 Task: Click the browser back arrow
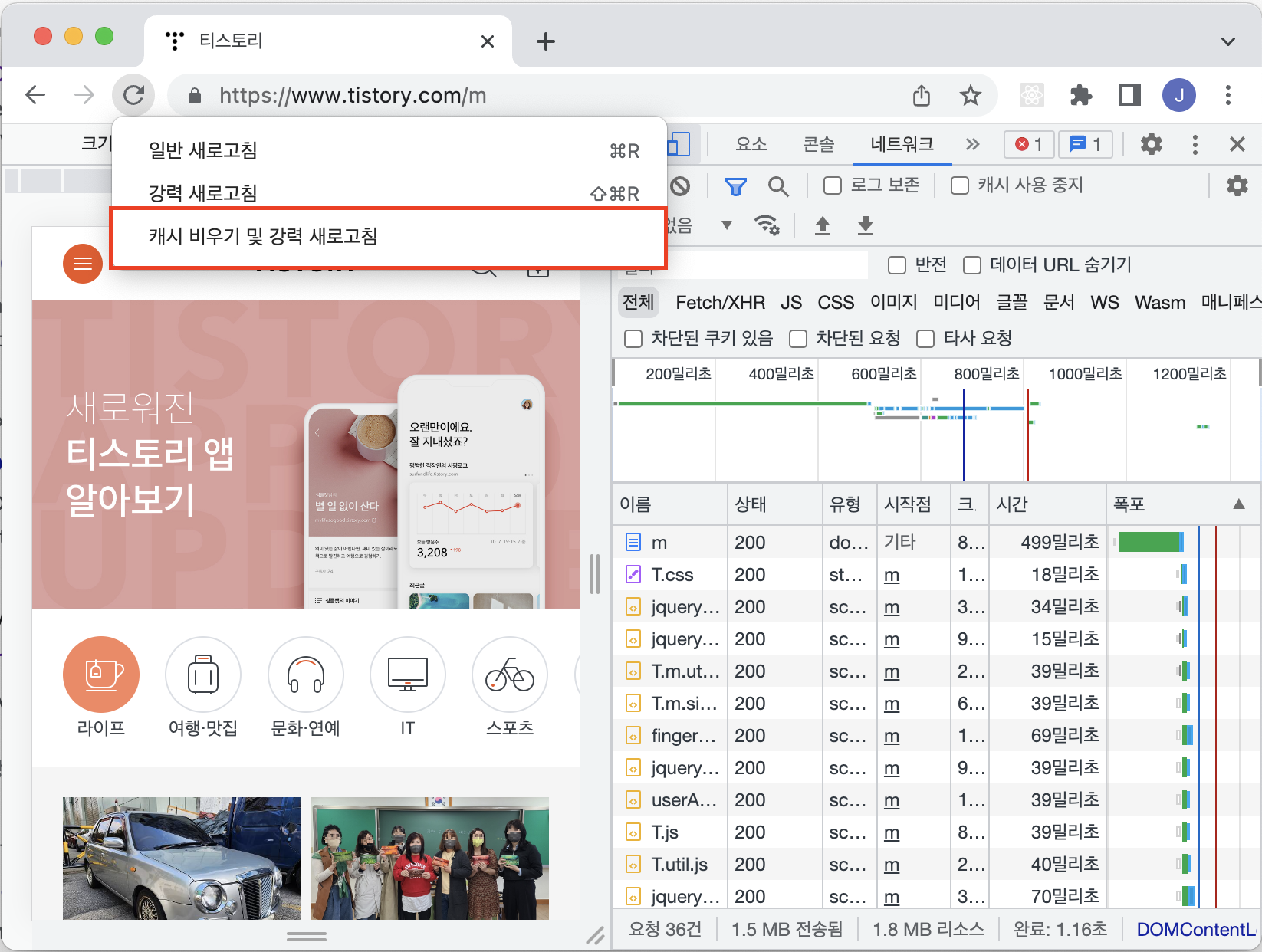[35, 95]
